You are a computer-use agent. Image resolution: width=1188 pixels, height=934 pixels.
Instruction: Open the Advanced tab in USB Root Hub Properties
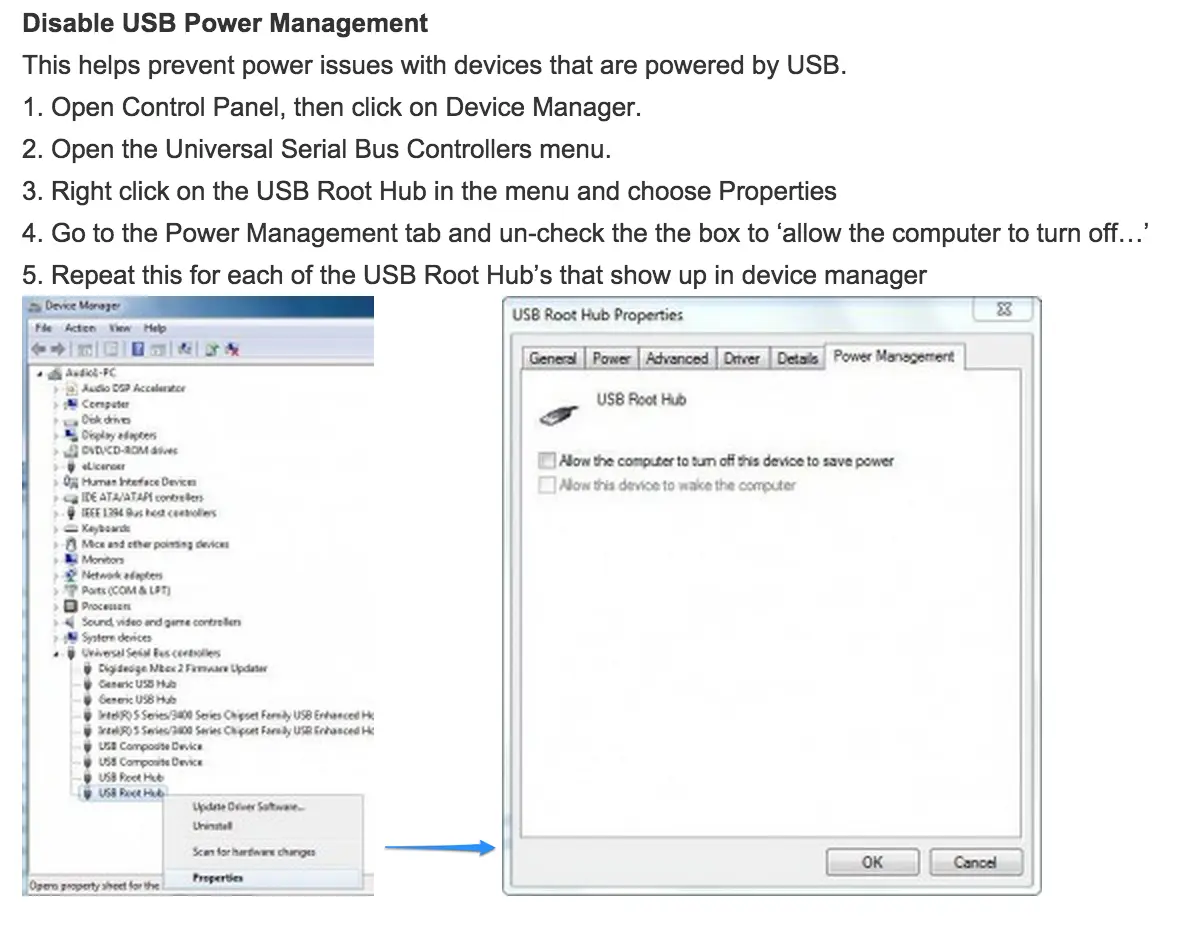[677, 358]
